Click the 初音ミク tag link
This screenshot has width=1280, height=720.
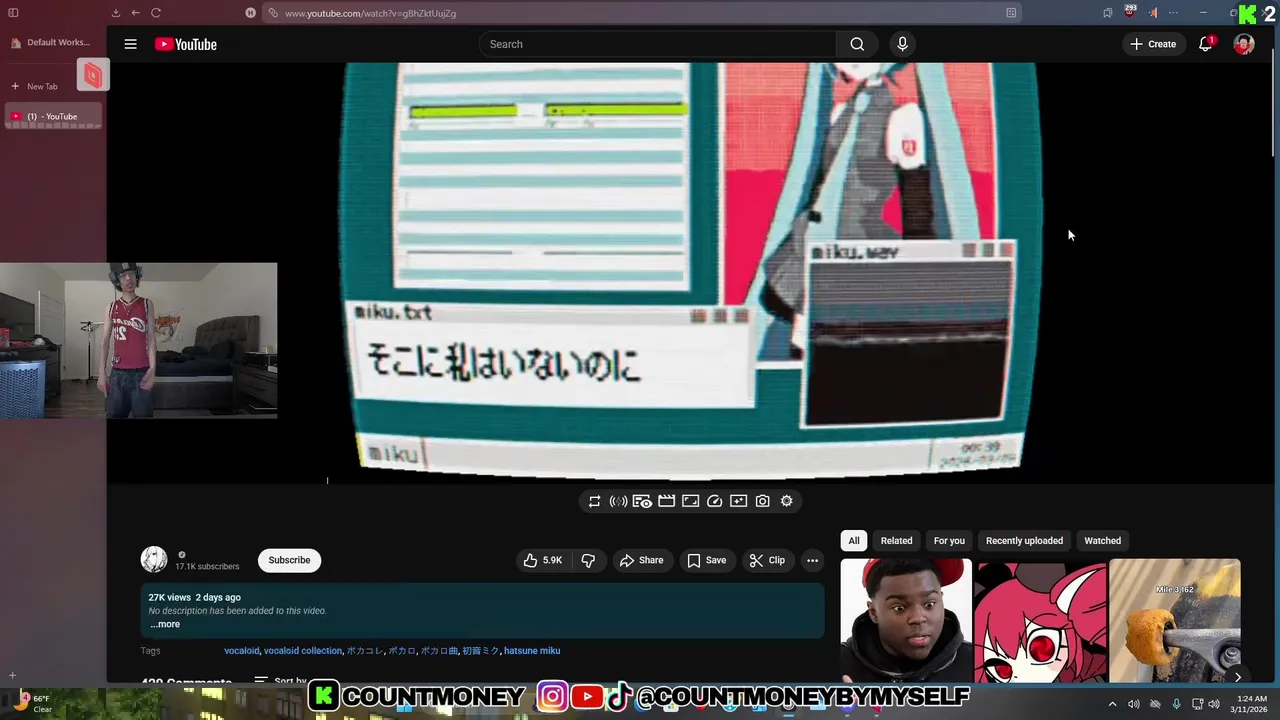[x=480, y=651]
